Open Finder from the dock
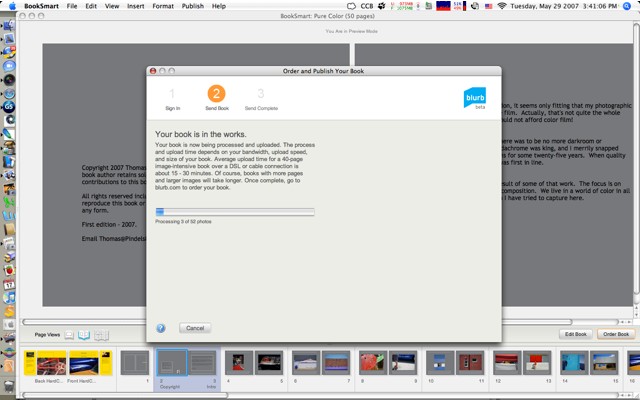Screen dimensions: 640x400 point(9,25)
